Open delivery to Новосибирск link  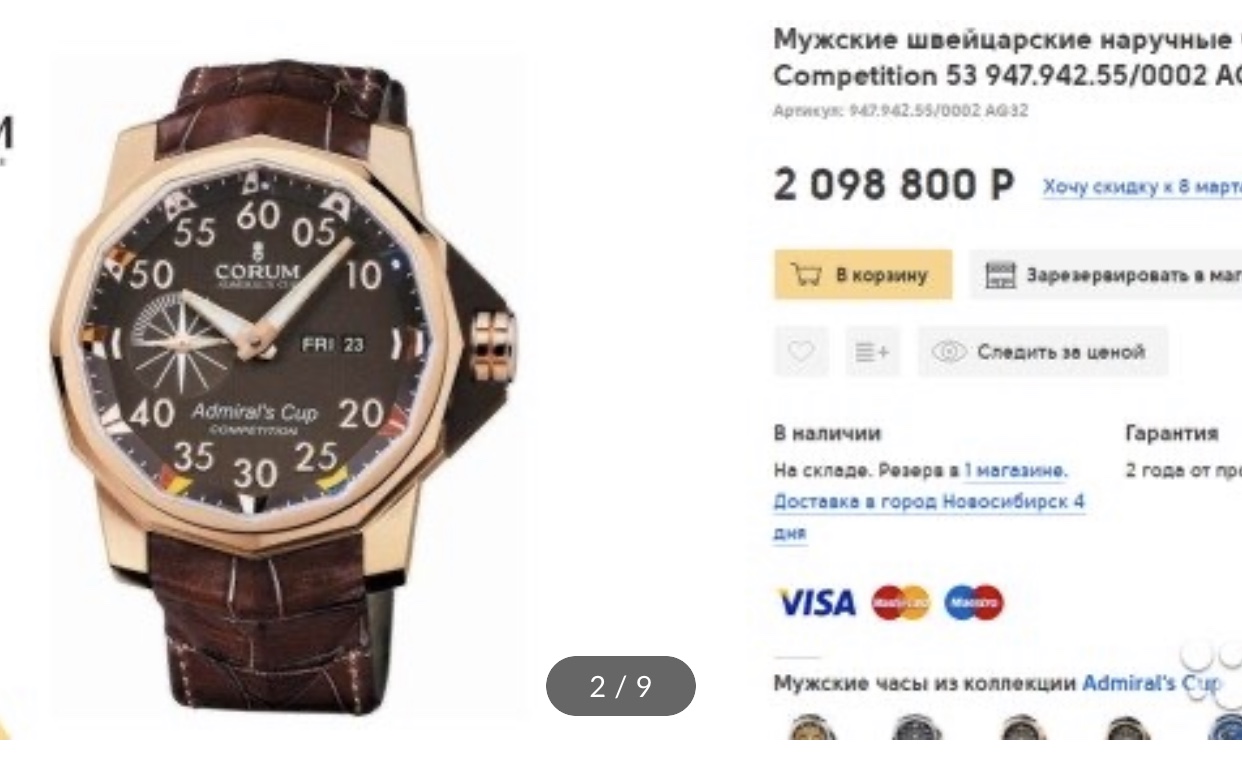tap(929, 517)
